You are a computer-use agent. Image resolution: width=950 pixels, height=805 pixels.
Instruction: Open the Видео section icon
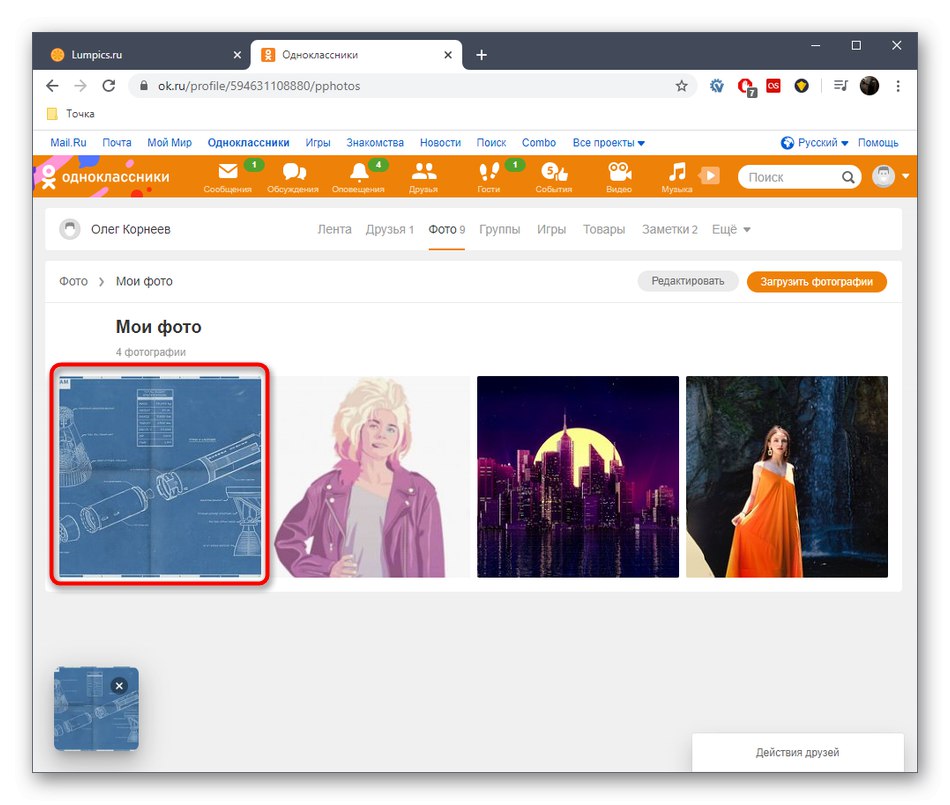(619, 172)
